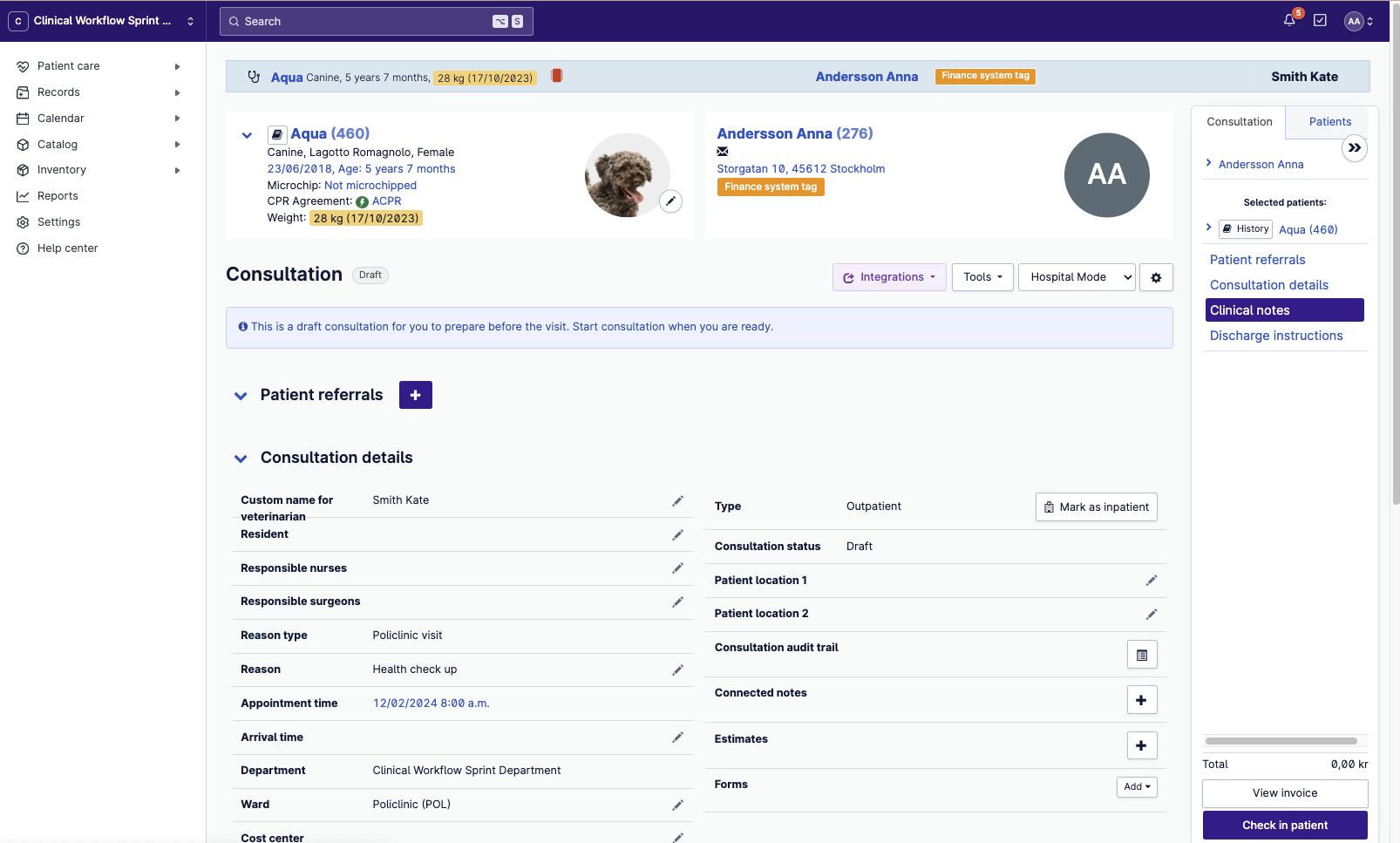This screenshot has height=843, width=1400.
Task: Add a new patient referral
Action: pos(415,395)
